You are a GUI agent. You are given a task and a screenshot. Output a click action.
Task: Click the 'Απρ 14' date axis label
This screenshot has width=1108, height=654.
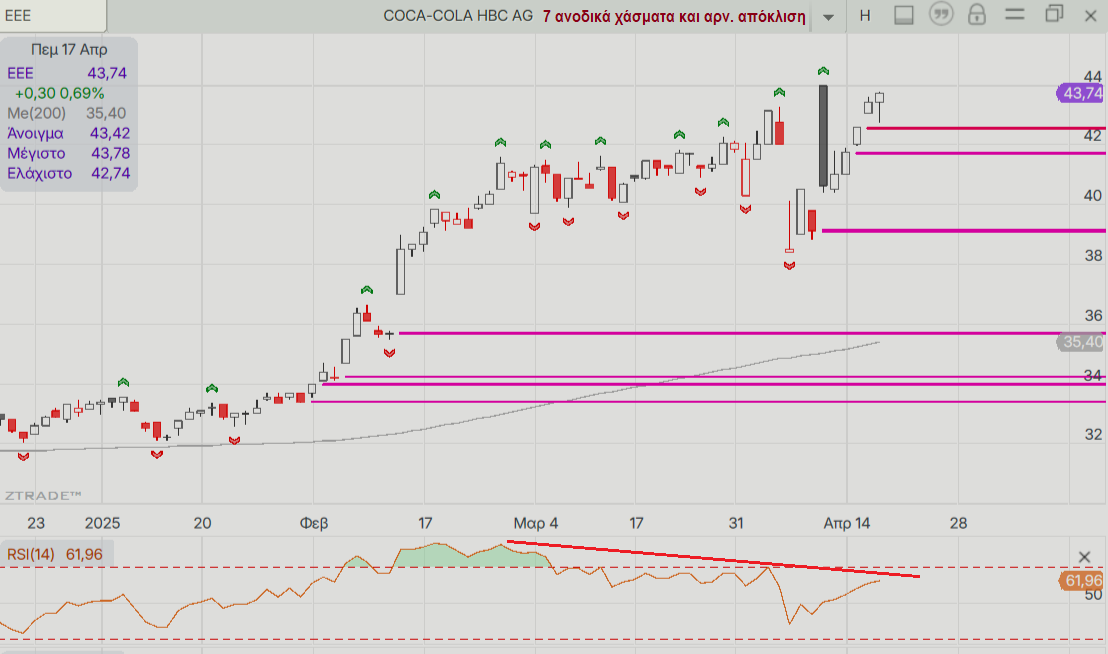tap(847, 523)
